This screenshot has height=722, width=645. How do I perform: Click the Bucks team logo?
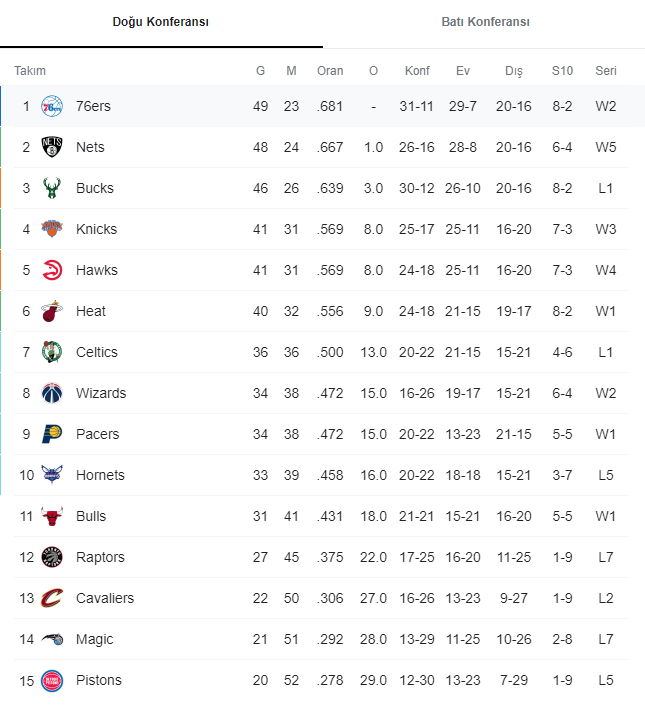52,188
